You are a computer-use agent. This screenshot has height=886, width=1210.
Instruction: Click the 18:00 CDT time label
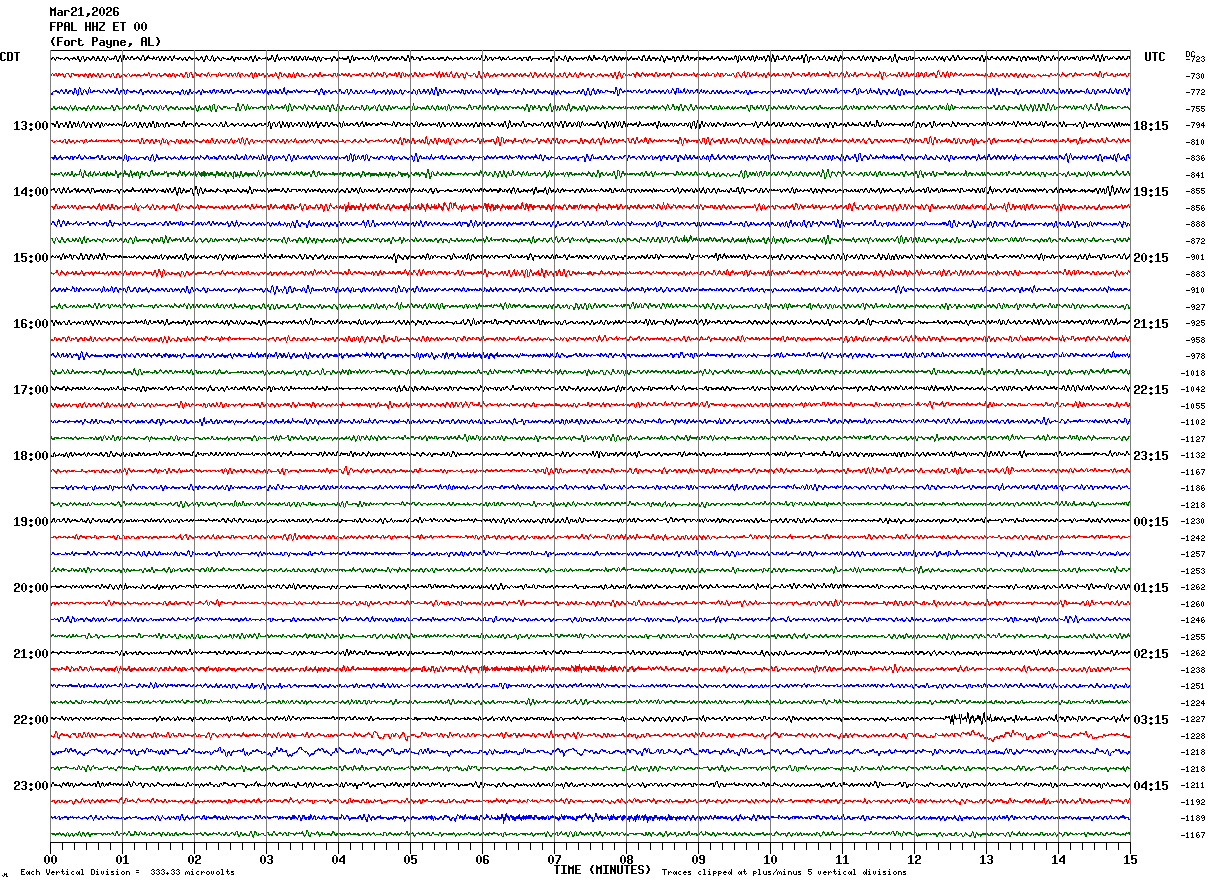[x=30, y=456]
